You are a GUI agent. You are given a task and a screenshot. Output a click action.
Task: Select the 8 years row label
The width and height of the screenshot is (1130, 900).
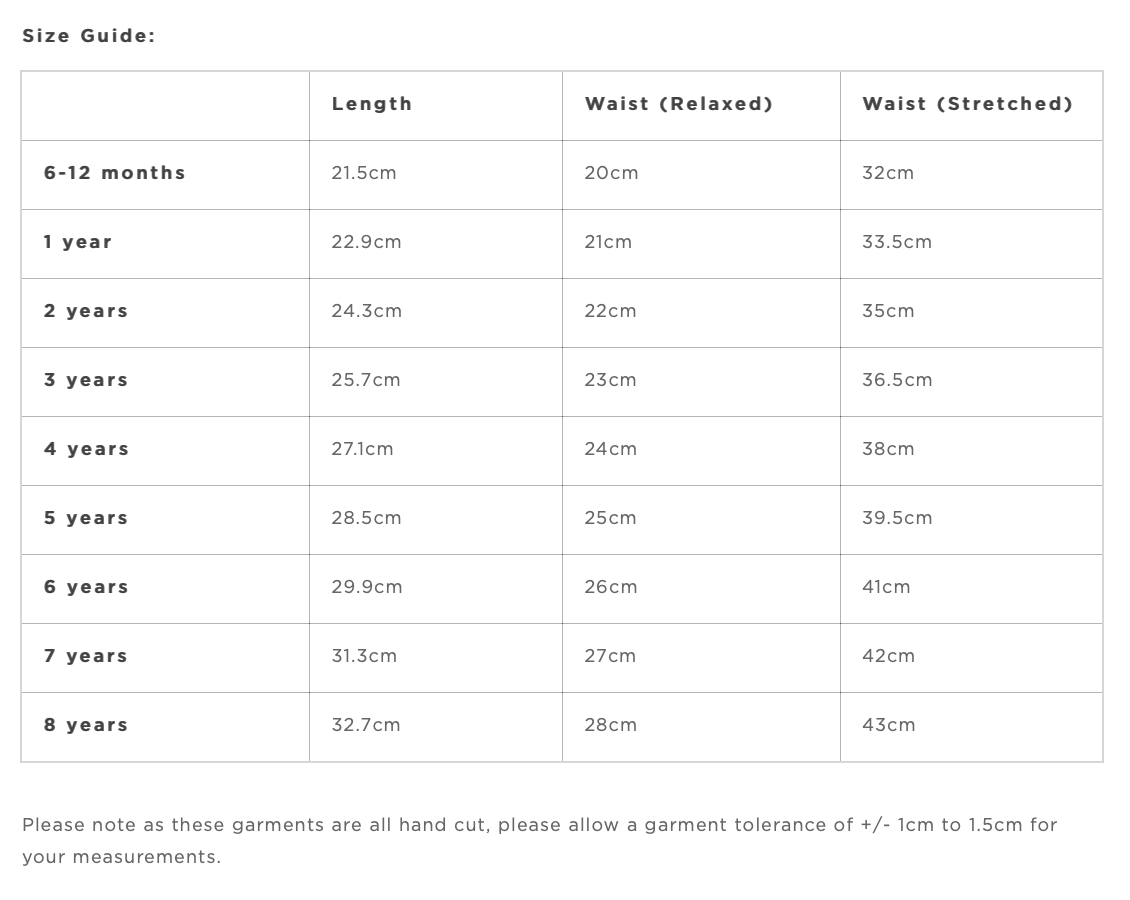pos(86,725)
